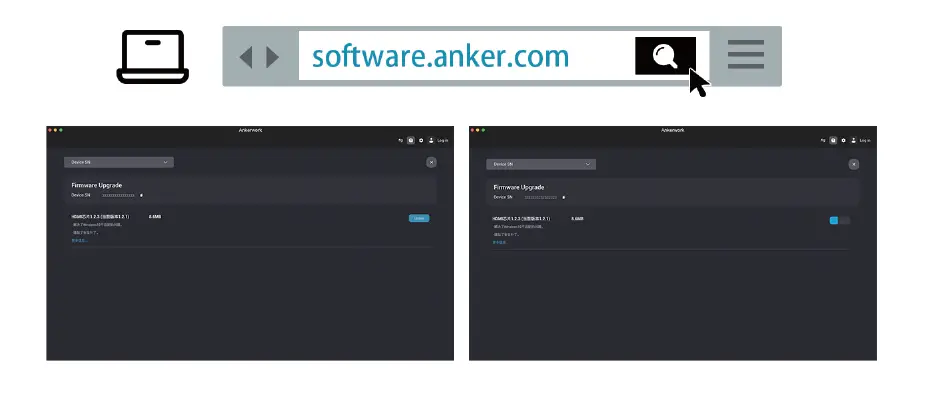930x417 pixels.
Task: Click the upgrade progress bar in the right window
Action: [x=839, y=221]
